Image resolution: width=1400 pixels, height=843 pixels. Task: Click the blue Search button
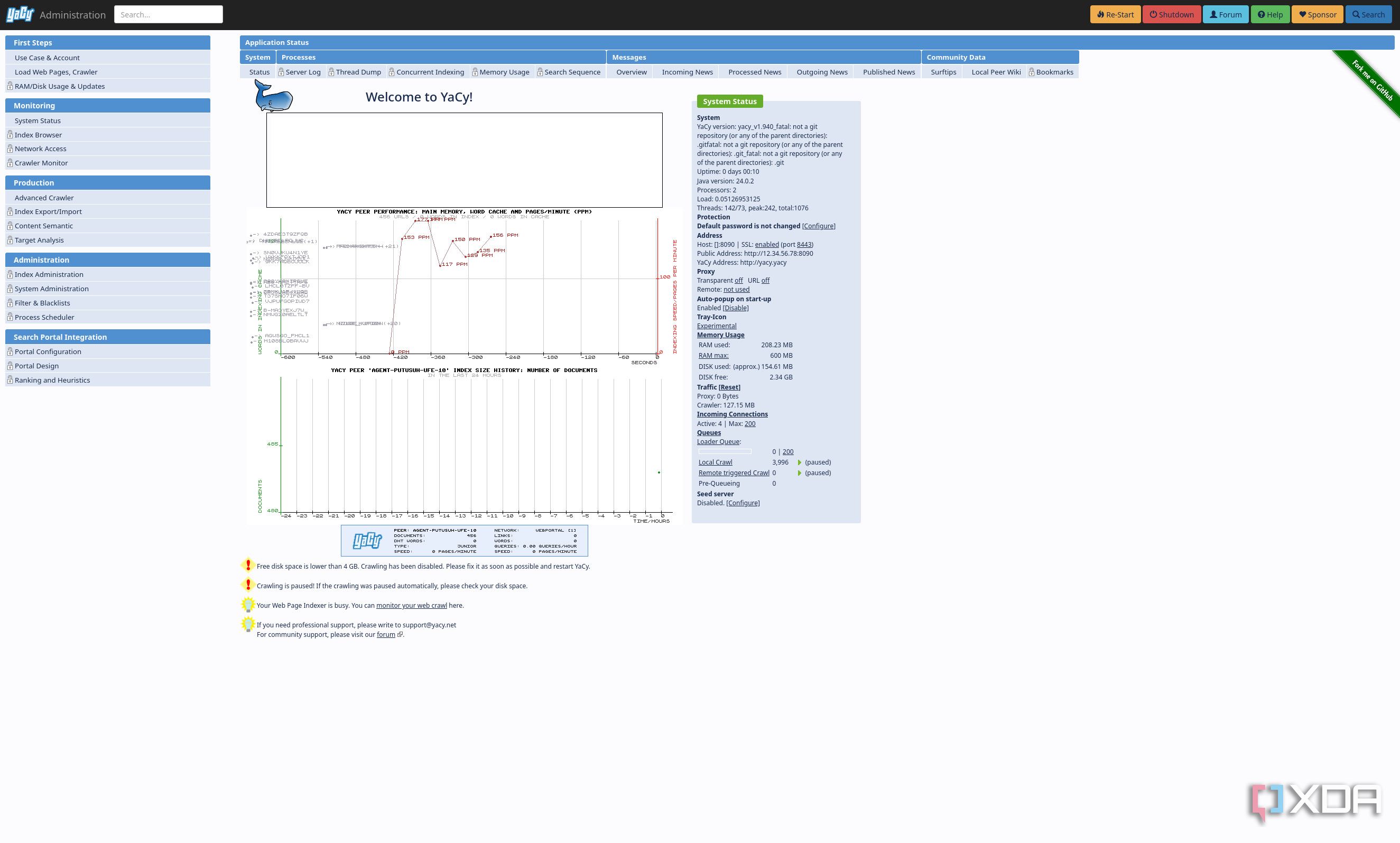click(x=1368, y=15)
